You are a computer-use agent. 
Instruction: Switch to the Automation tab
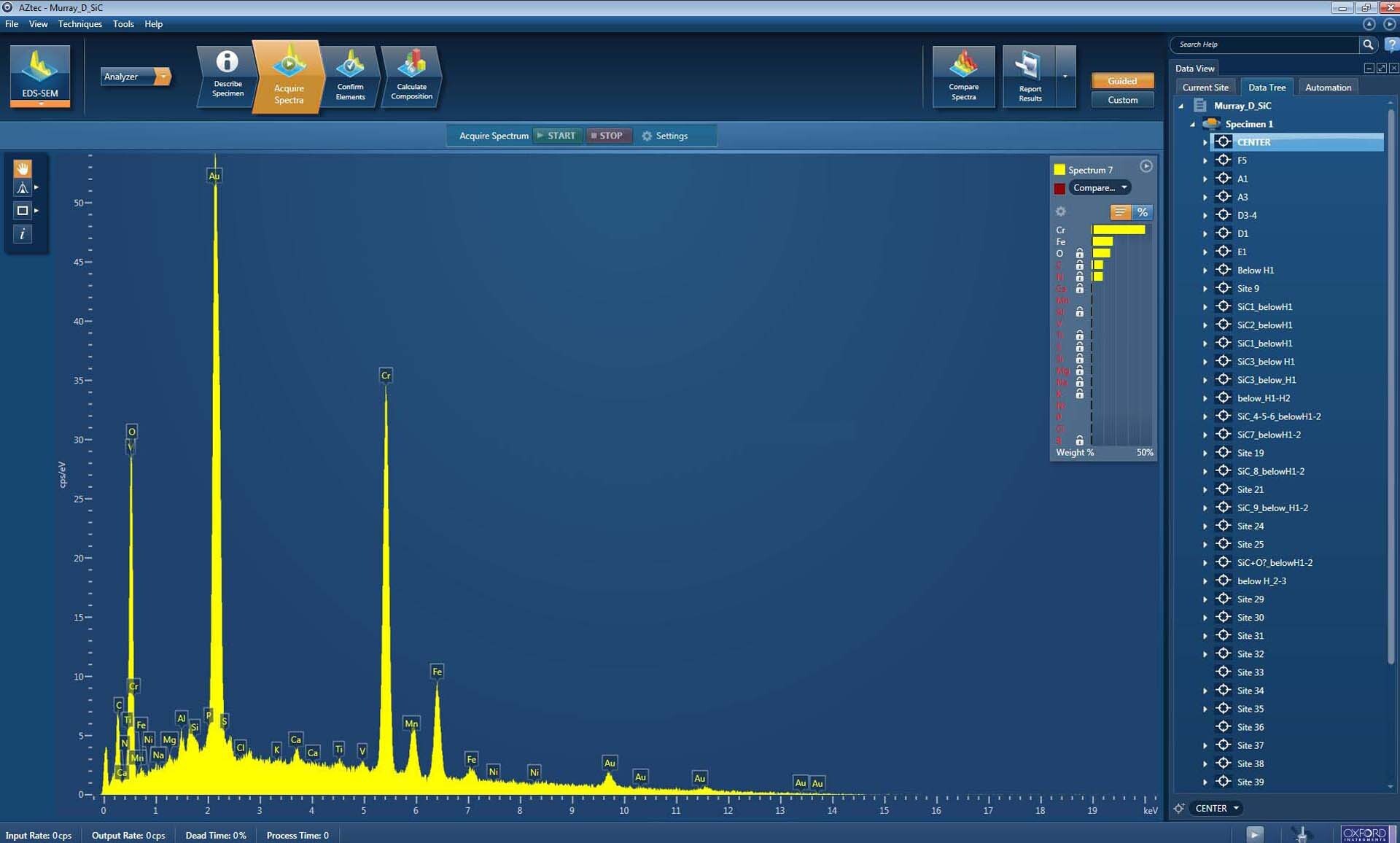point(1328,88)
